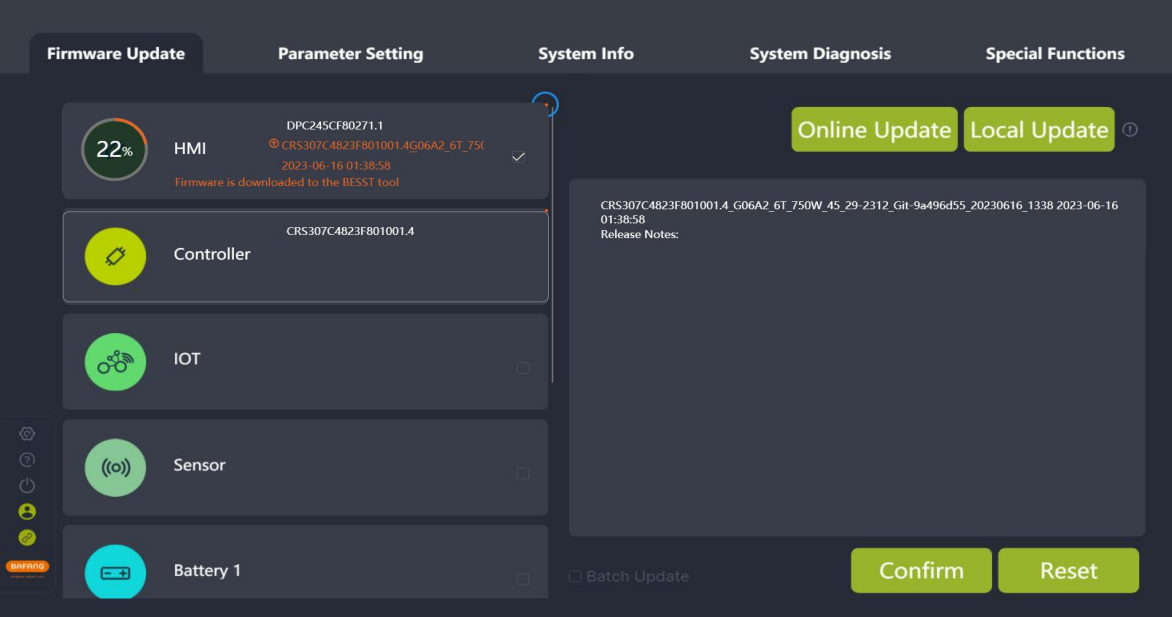Go to the Special Functions tab
1172x617 pixels.
coord(1055,54)
